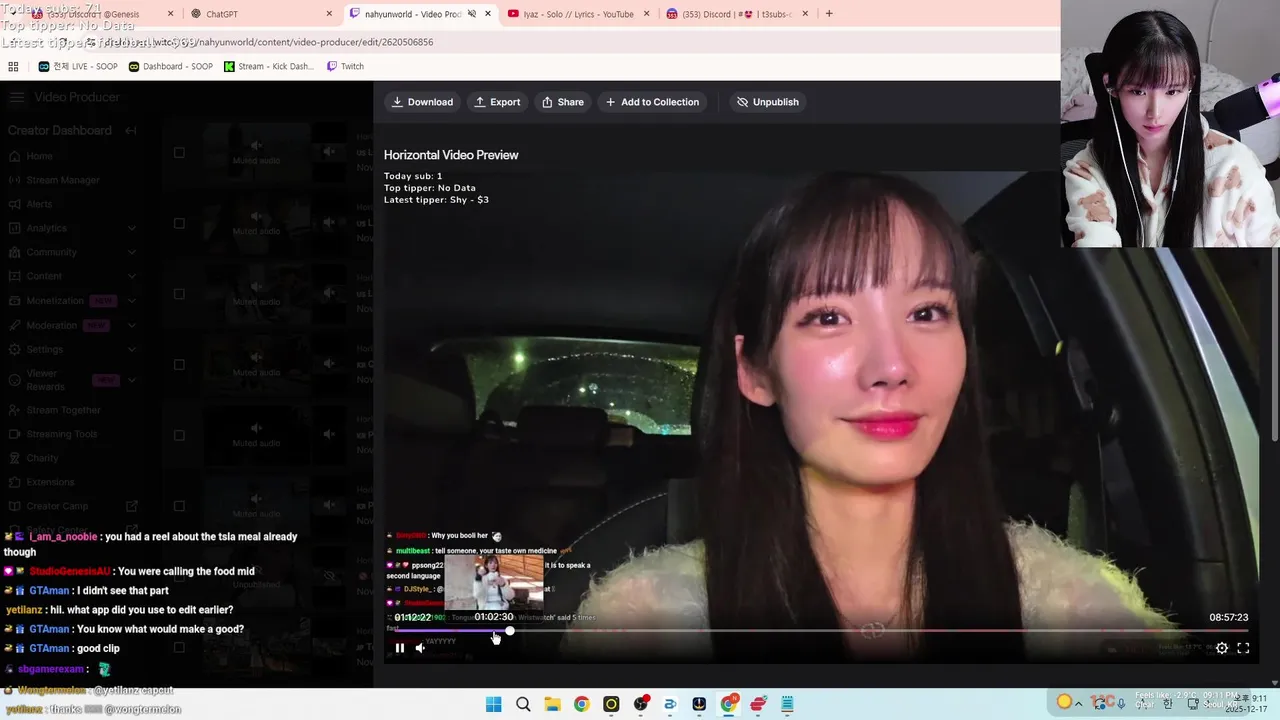Switch to the Discord t3subs tab
Image resolution: width=1280 pixels, height=720 pixels.
(x=737, y=14)
